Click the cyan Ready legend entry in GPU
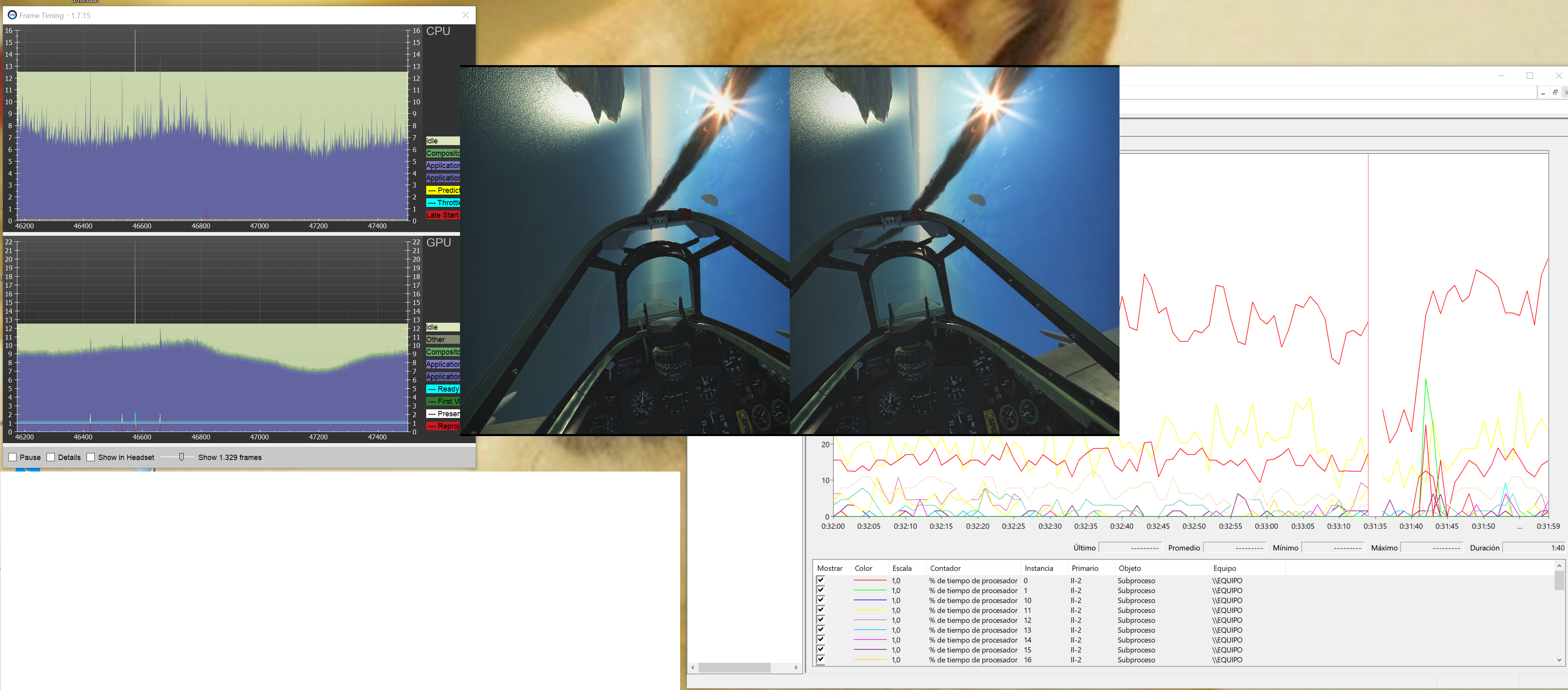 (x=443, y=389)
